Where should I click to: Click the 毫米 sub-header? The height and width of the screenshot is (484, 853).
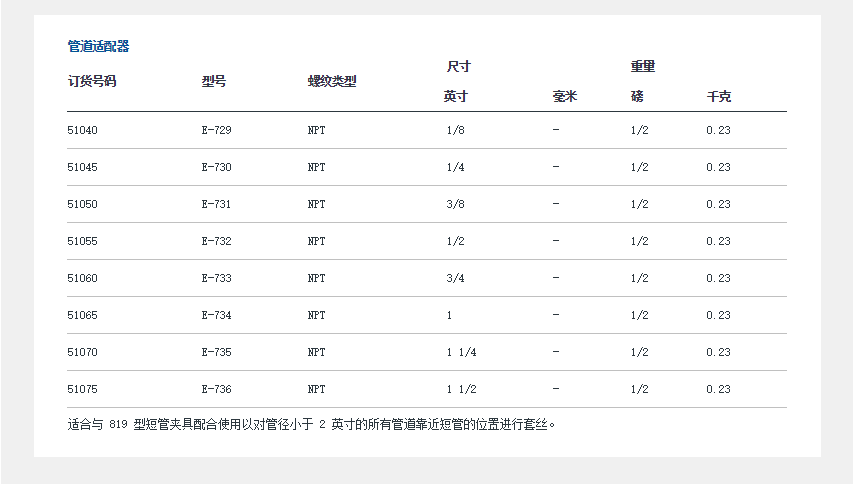(565, 97)
